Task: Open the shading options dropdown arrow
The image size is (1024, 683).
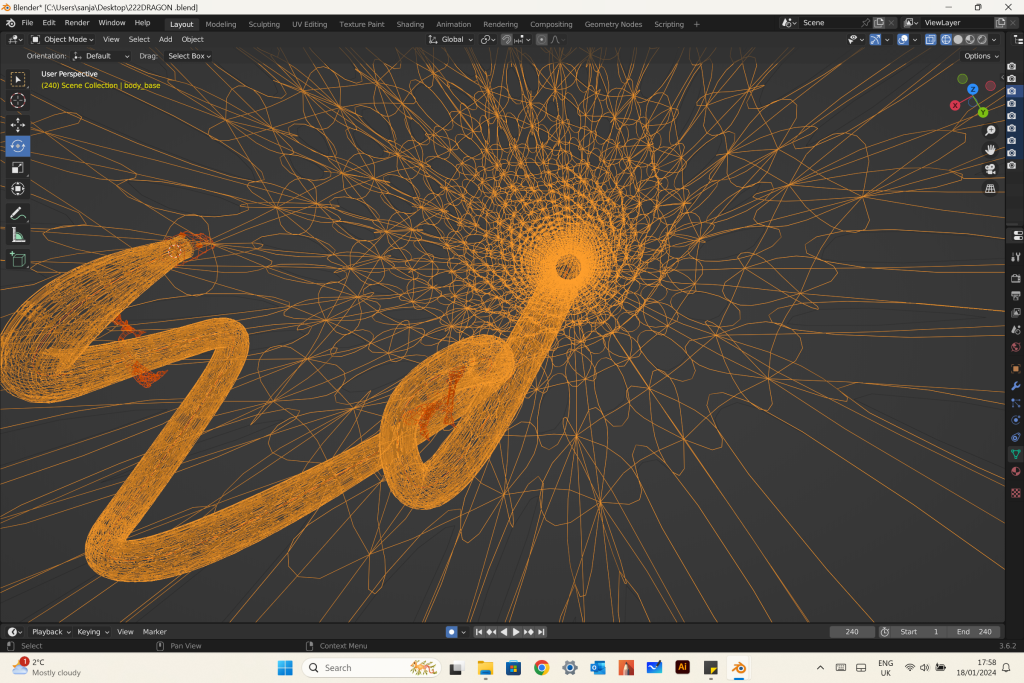Action: tap(994, 40)
